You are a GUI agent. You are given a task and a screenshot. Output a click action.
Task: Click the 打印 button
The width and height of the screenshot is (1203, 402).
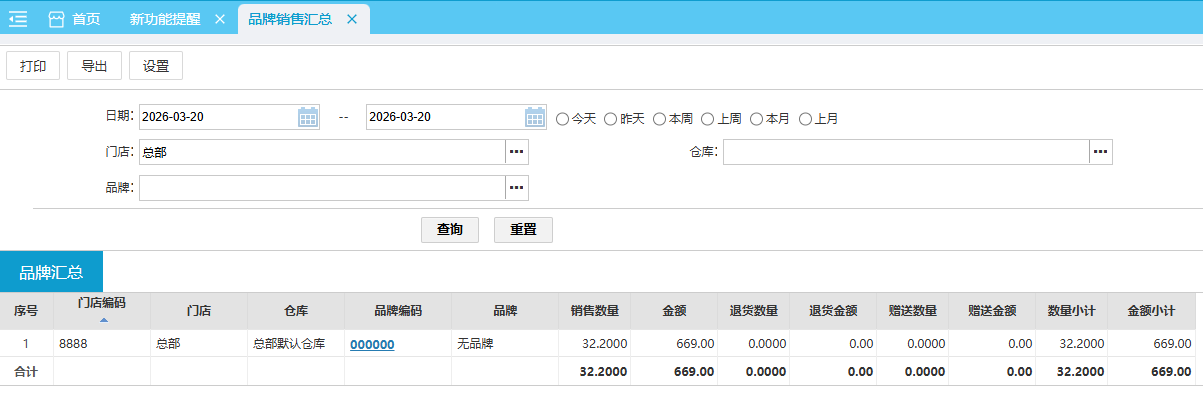click(33, 67)
